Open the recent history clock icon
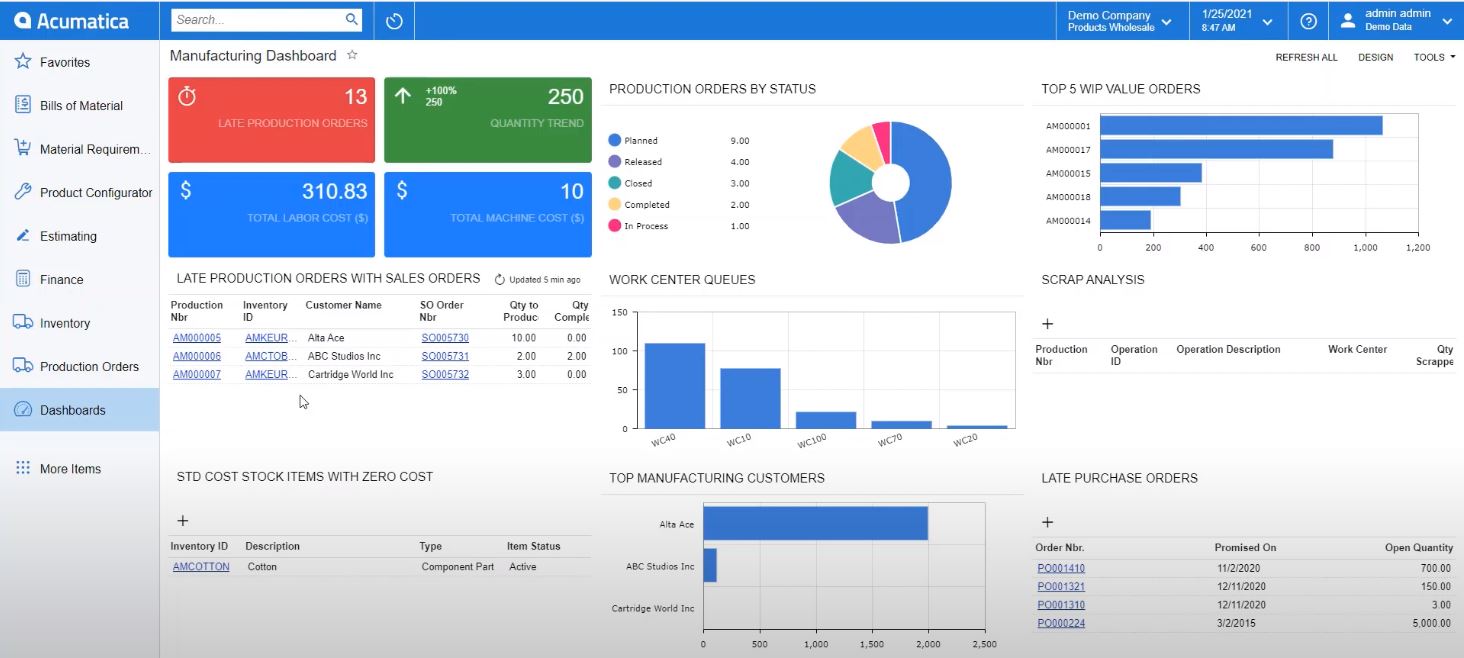This screenshot has height=658, width=1464. (x=394, y=20)
